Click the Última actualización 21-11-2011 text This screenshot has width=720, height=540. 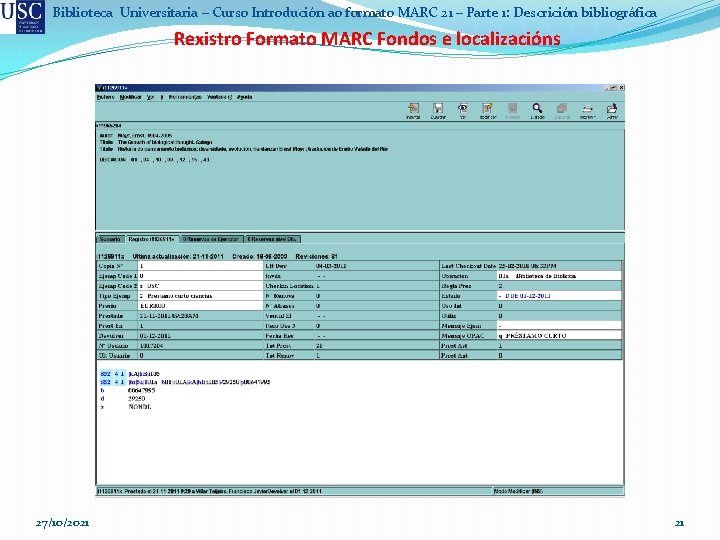pos(178,256)
